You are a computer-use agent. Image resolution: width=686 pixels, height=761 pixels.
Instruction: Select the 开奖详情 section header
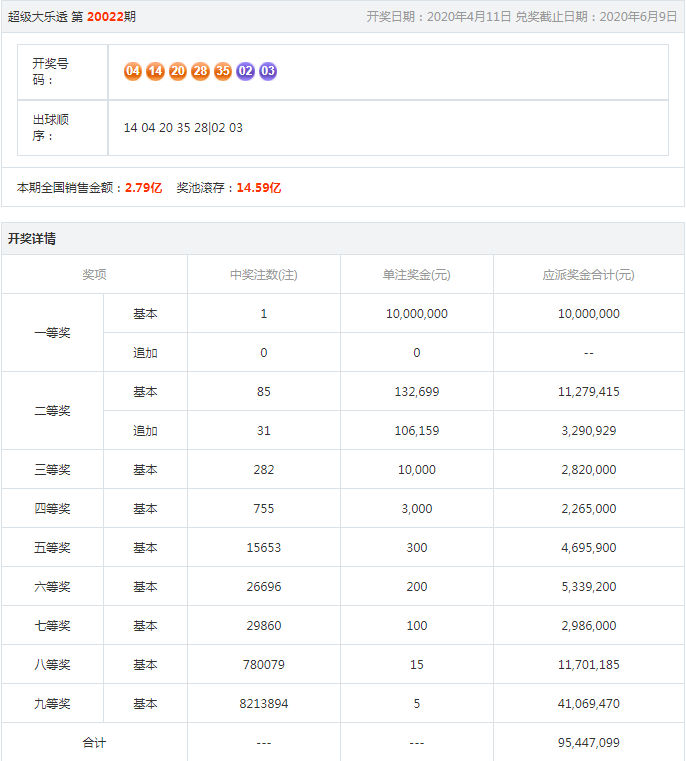click(x=32, y=239)
